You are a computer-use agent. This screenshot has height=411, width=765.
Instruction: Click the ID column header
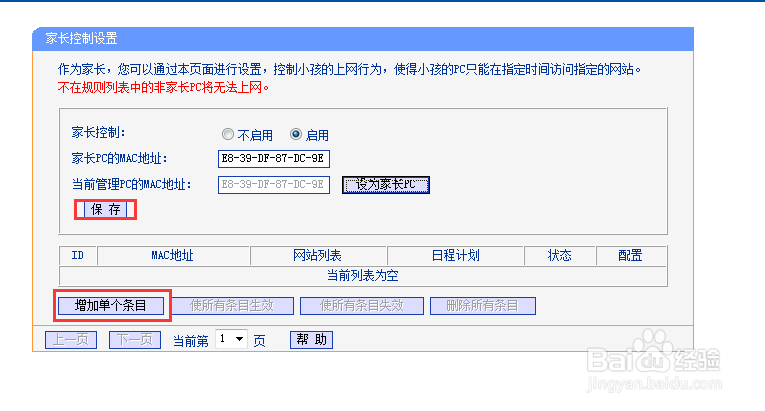click(x=78, y=255)
